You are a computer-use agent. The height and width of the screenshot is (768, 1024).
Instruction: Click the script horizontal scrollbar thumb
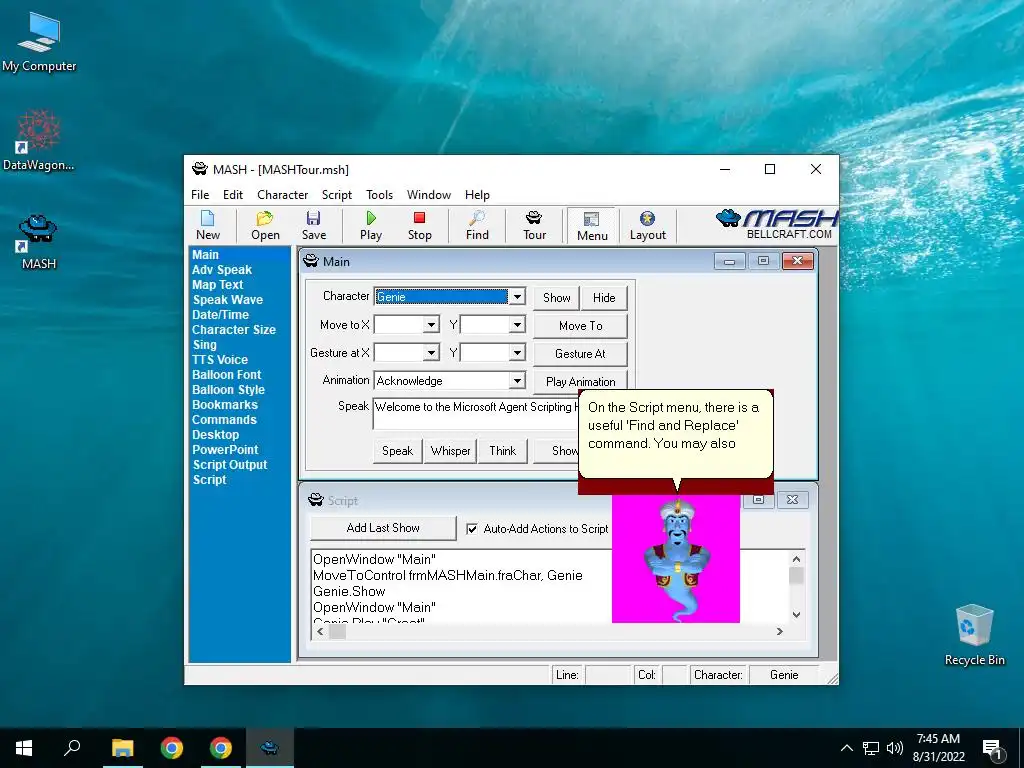337,632
